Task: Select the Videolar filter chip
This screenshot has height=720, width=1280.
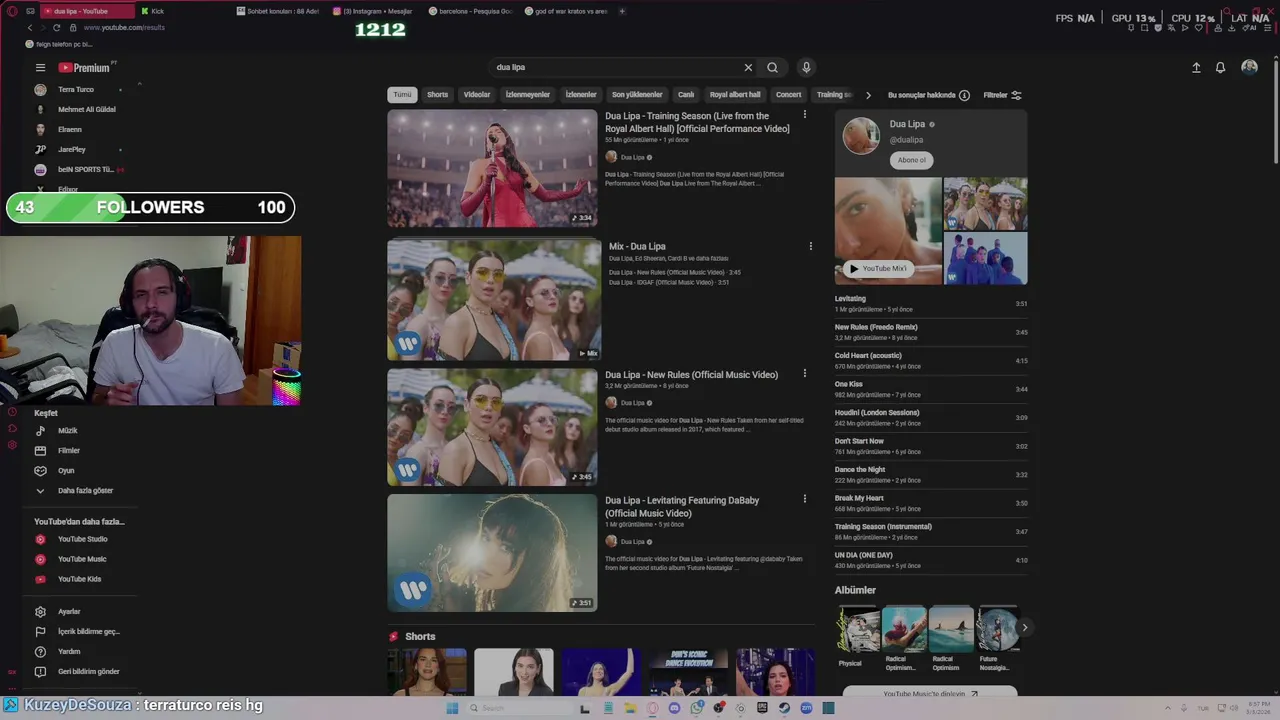Action: pyautogui.click(x=477, y=95)
